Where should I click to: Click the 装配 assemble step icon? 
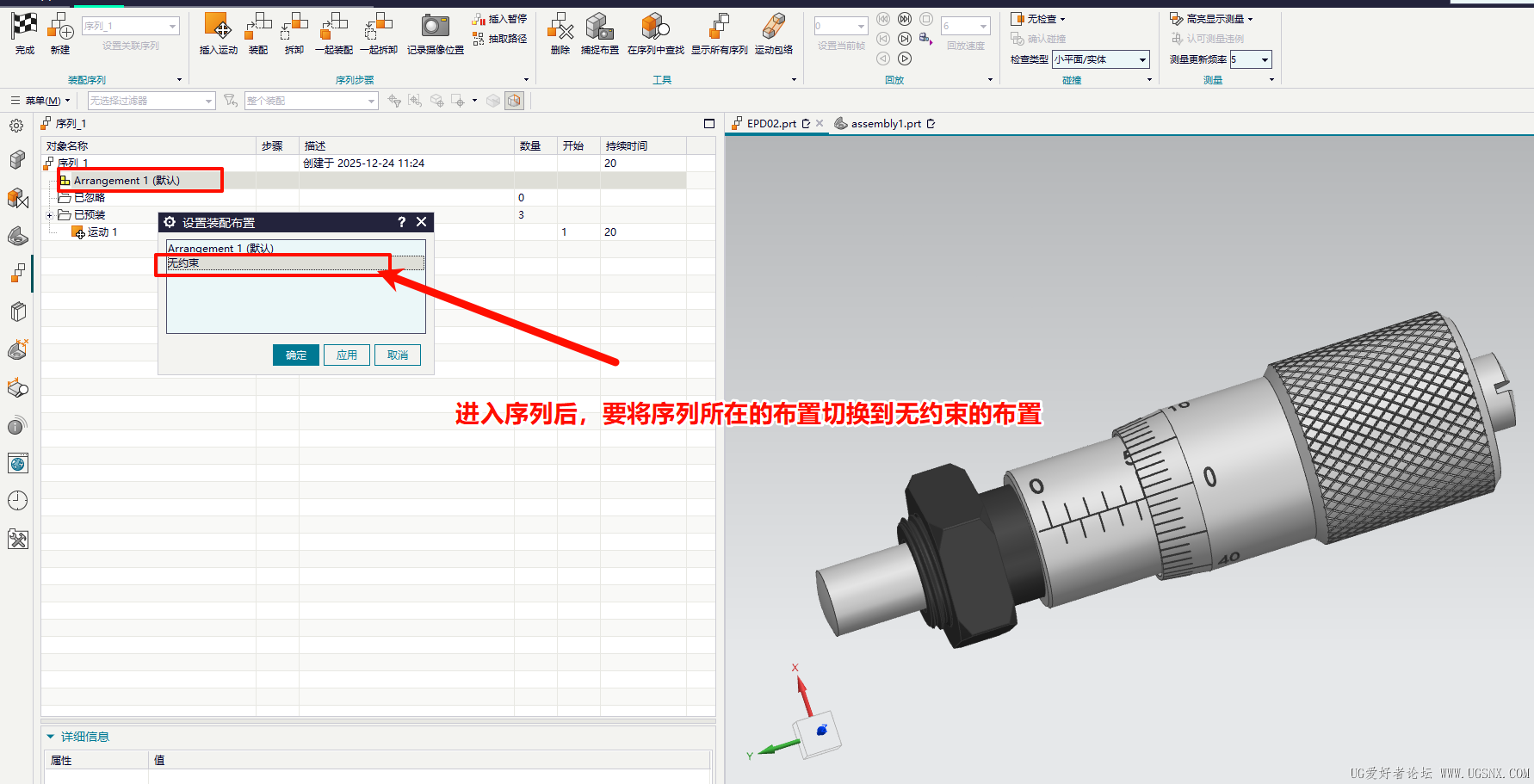point(258,26)
